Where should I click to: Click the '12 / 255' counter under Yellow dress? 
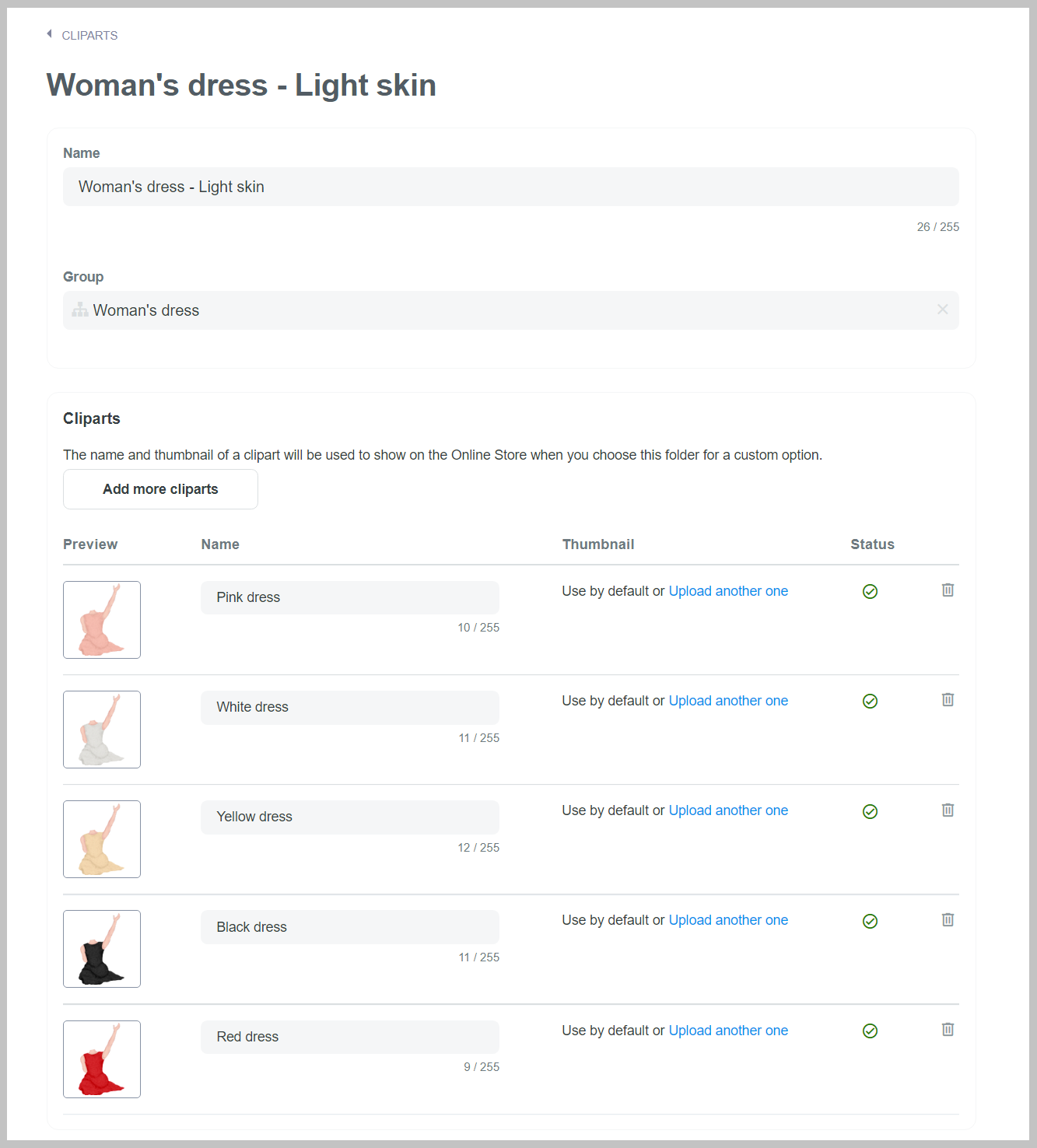point(478,848)
